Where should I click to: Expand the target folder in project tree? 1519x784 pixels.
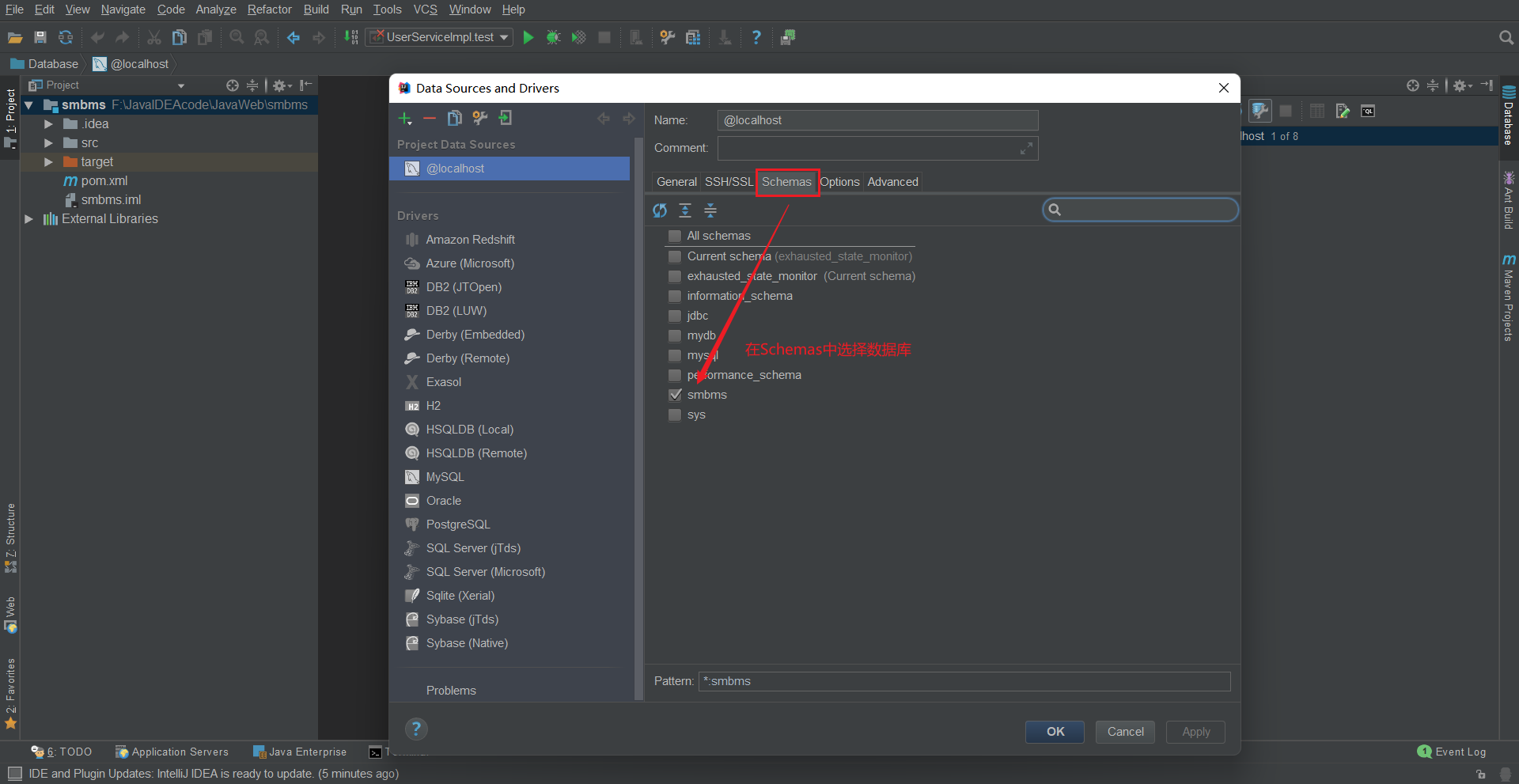pos(48,162)
